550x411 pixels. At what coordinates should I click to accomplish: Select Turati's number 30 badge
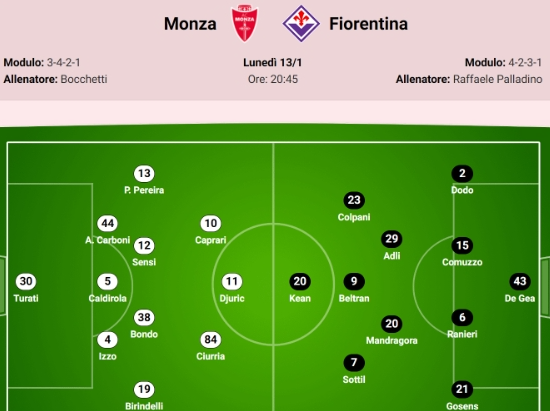point(26,281)
